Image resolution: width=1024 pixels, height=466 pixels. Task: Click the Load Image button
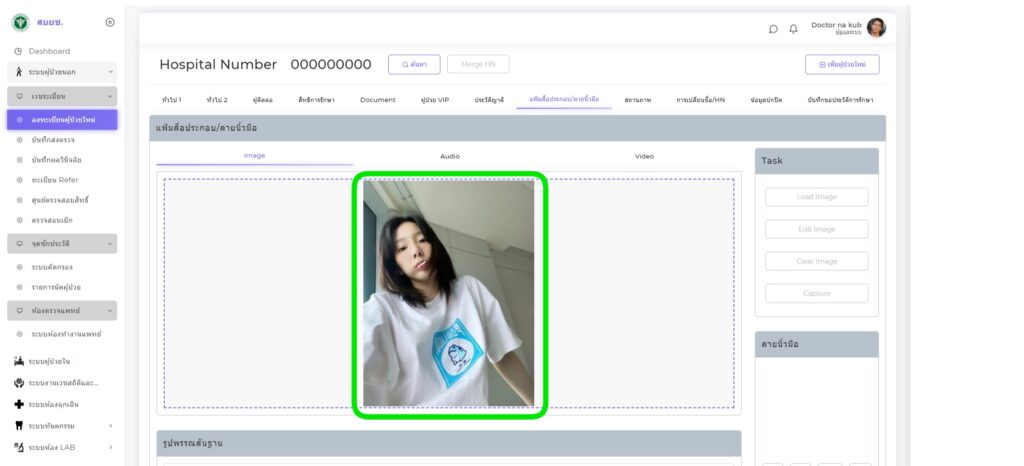[x=816, y=197]
